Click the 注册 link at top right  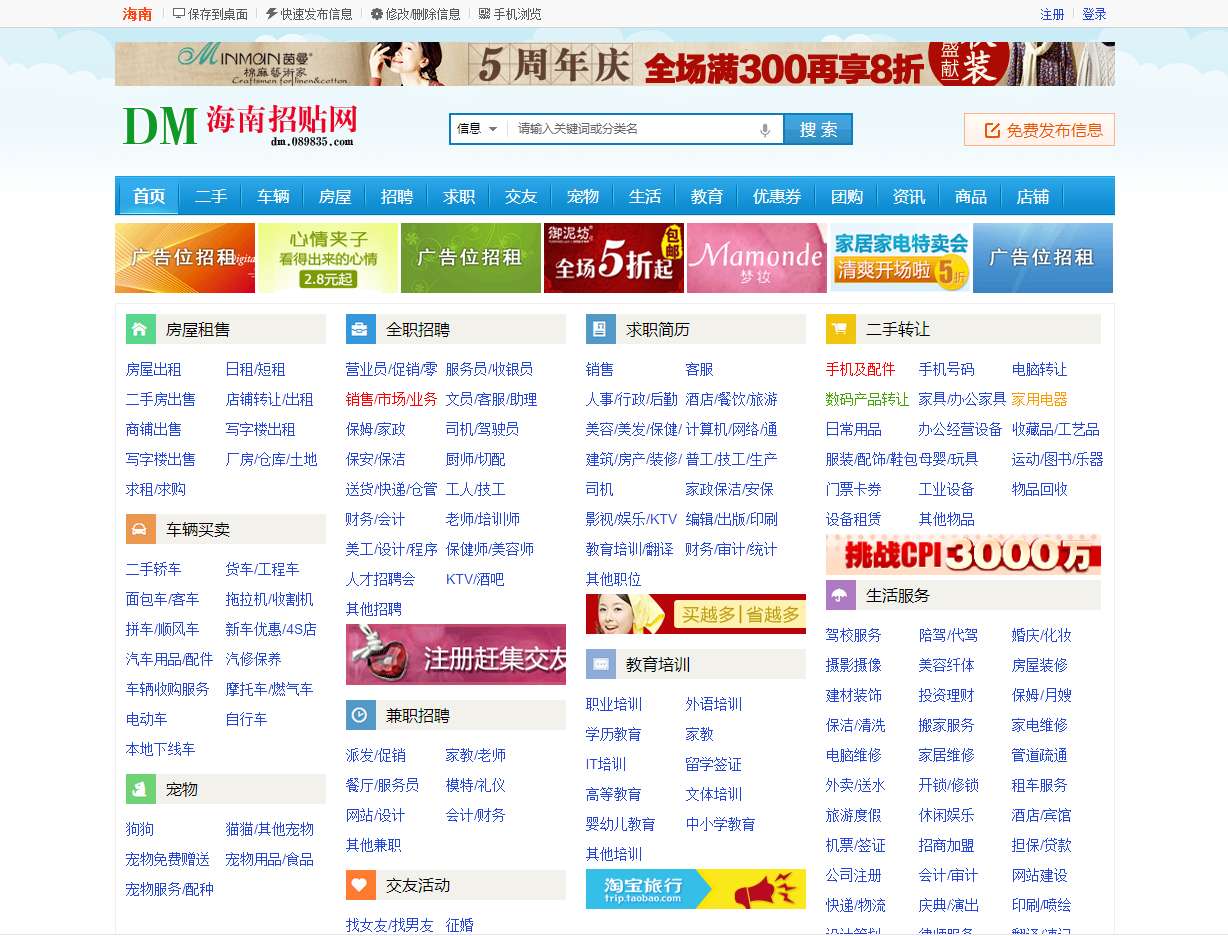pos(1052,14)
